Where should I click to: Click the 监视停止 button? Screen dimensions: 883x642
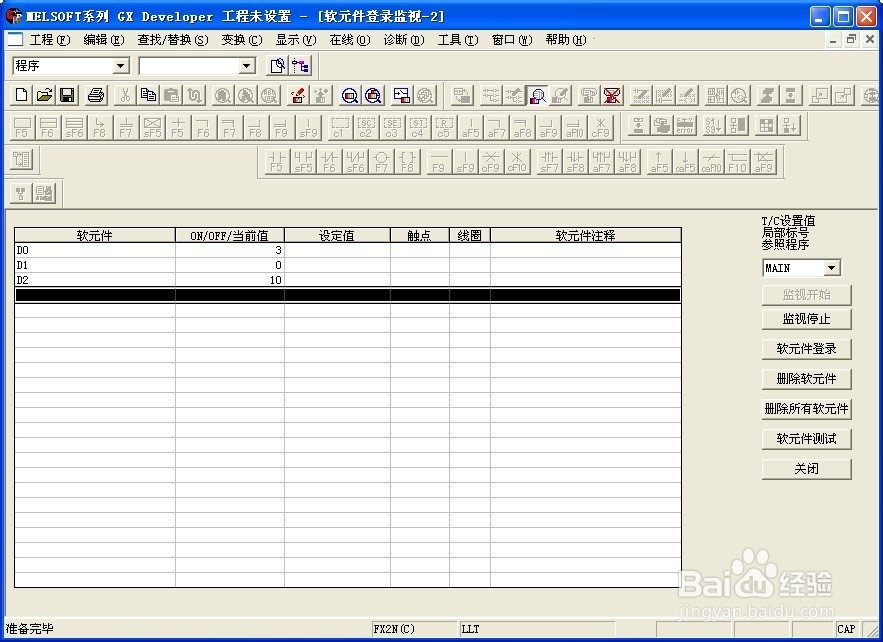pyautogui.click(x=806, y=319)
